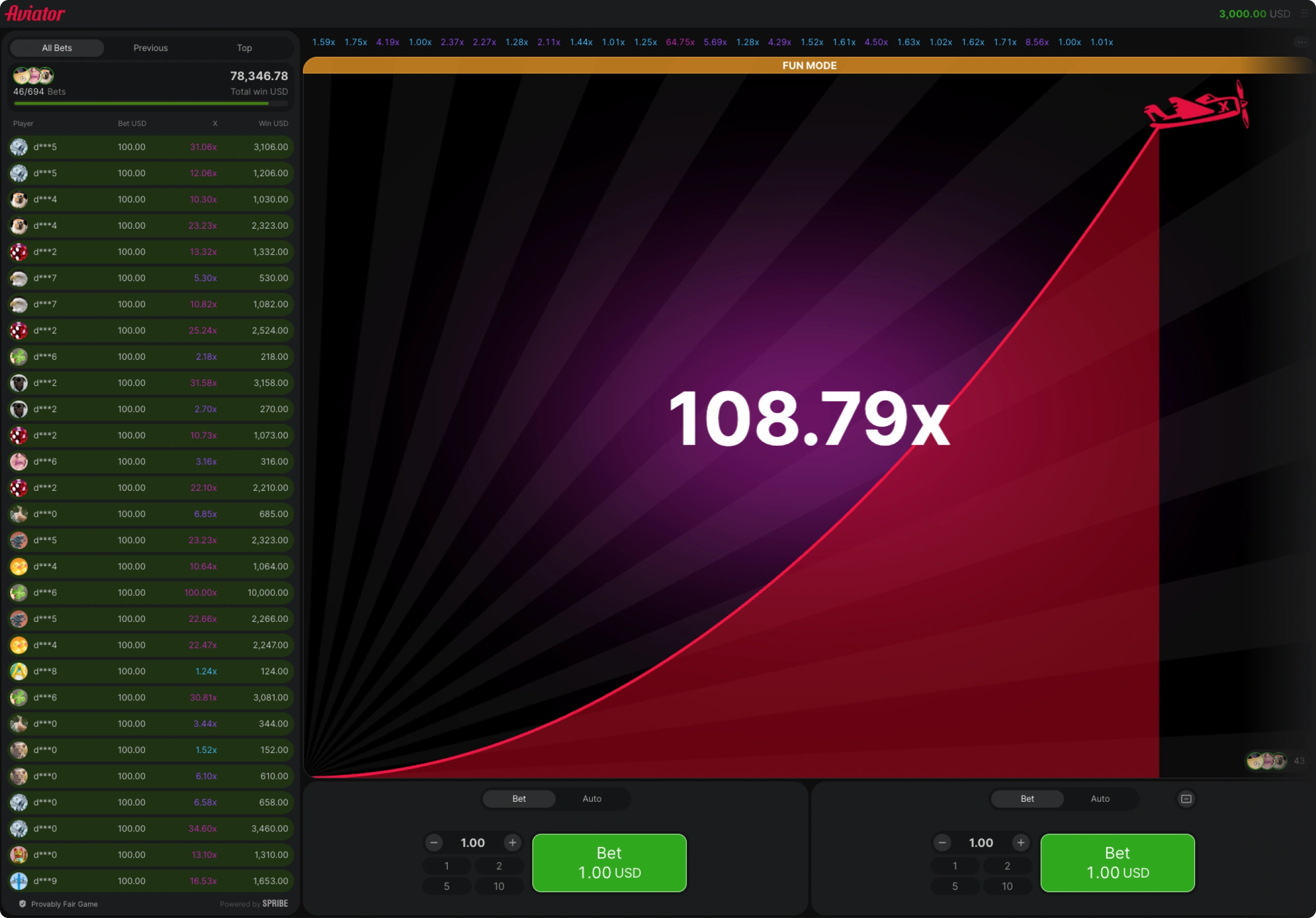This screenshot has height=918, width=1316.
Task: Click the 64.75x result in history bar
Action: [x=680, y=42]
